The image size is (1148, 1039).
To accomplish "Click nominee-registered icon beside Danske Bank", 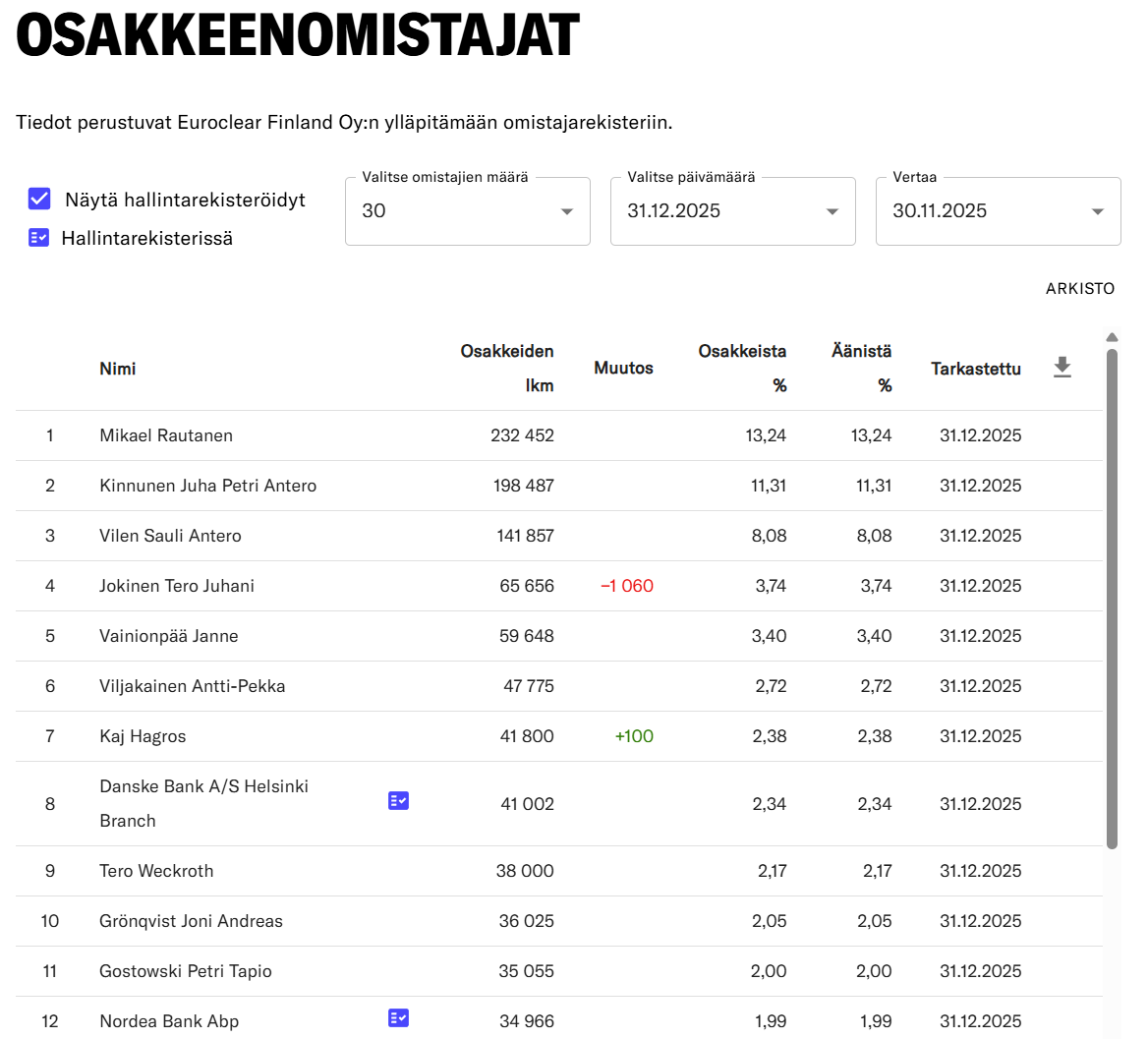I will (398, 801).
